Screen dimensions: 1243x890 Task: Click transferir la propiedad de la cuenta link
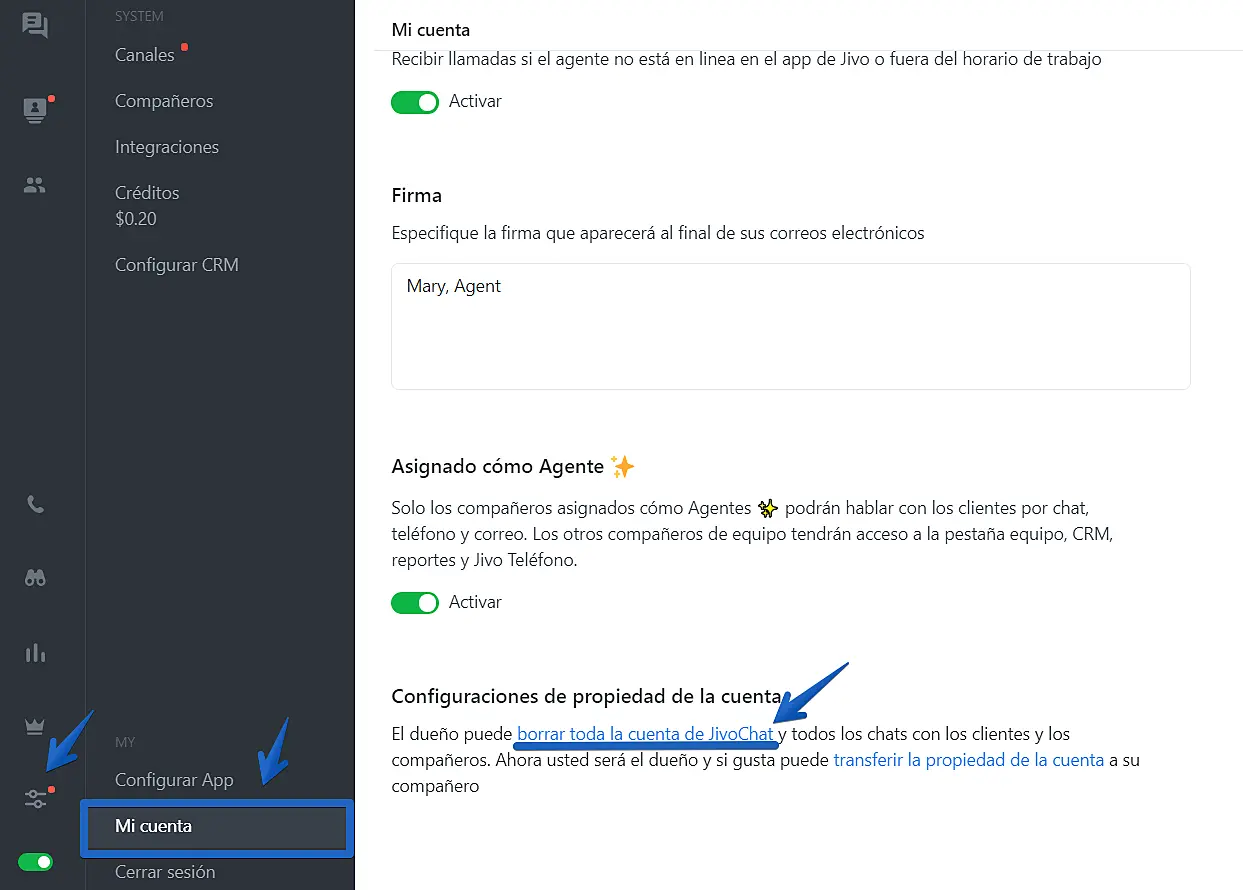(x=968, y=760)
